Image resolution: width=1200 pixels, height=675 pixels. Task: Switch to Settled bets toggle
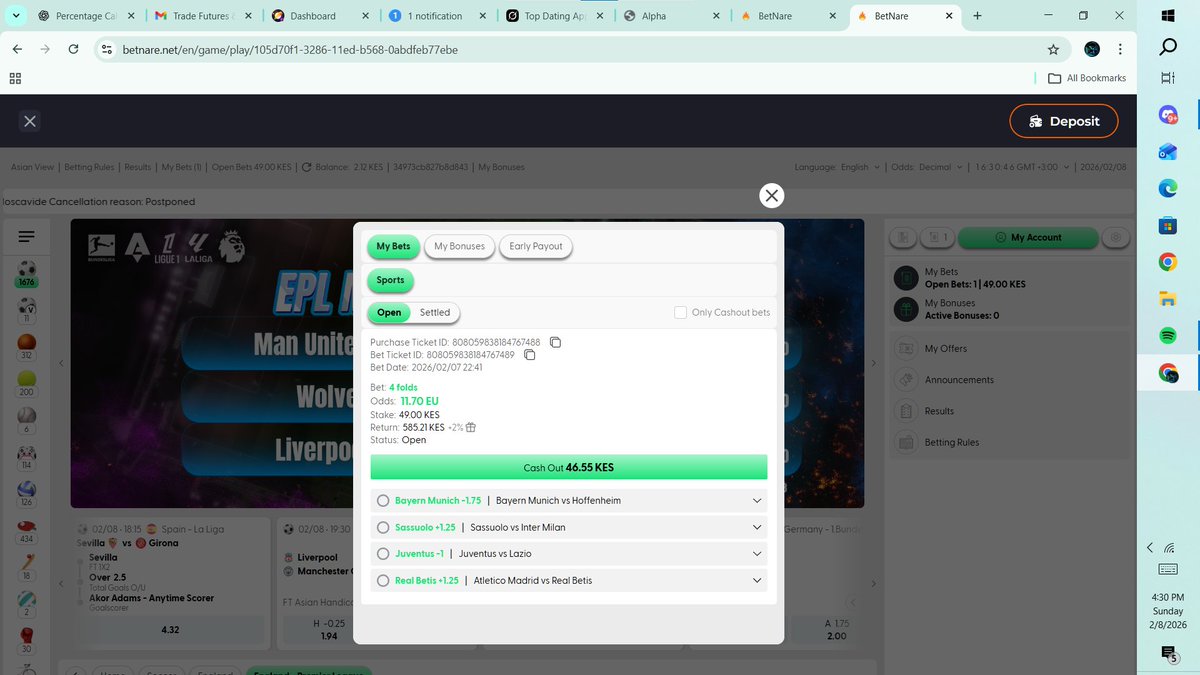coord(435,312)
